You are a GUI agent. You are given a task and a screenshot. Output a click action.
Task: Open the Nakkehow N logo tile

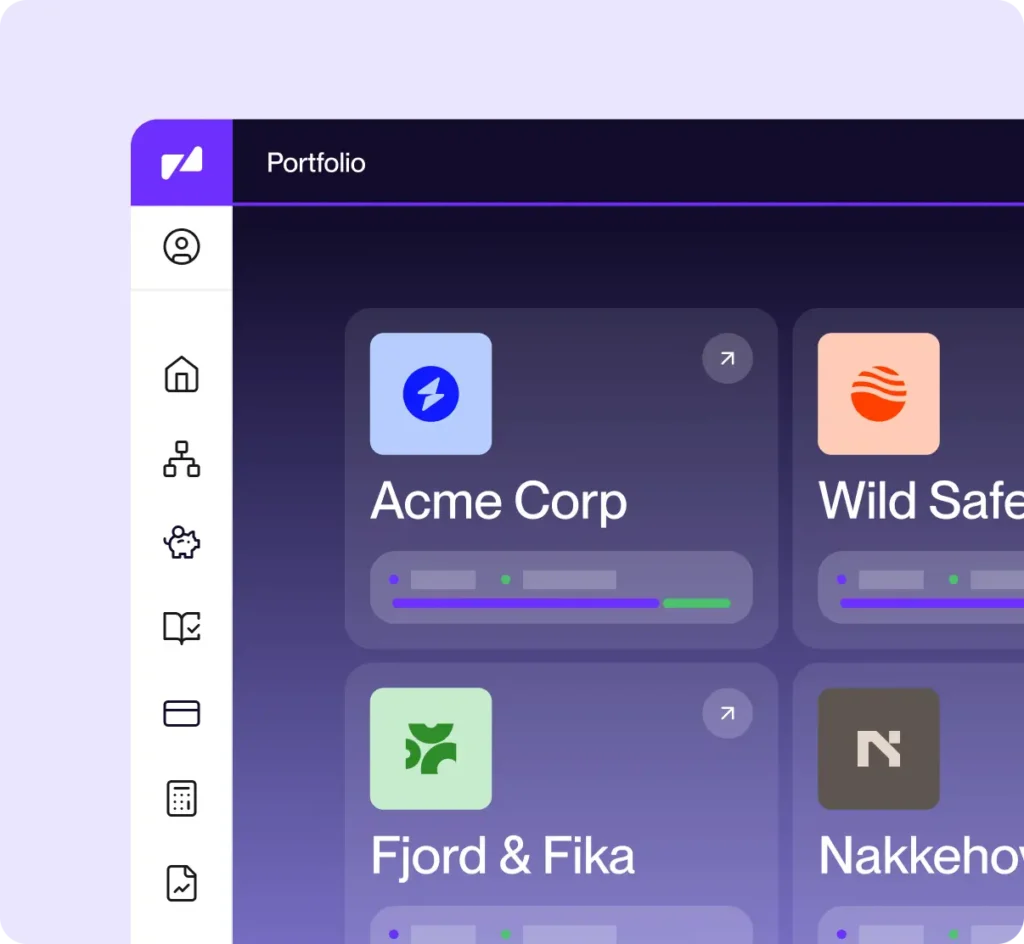point(878,749)
